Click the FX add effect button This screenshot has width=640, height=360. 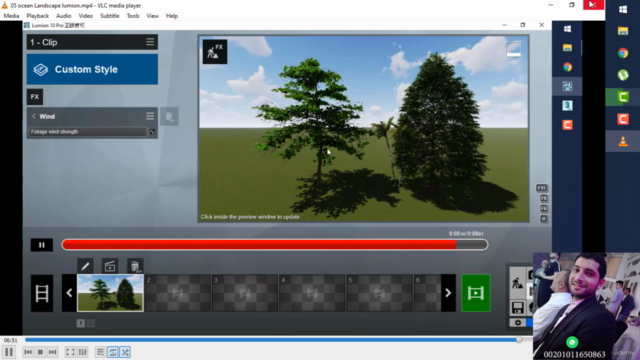35,97
